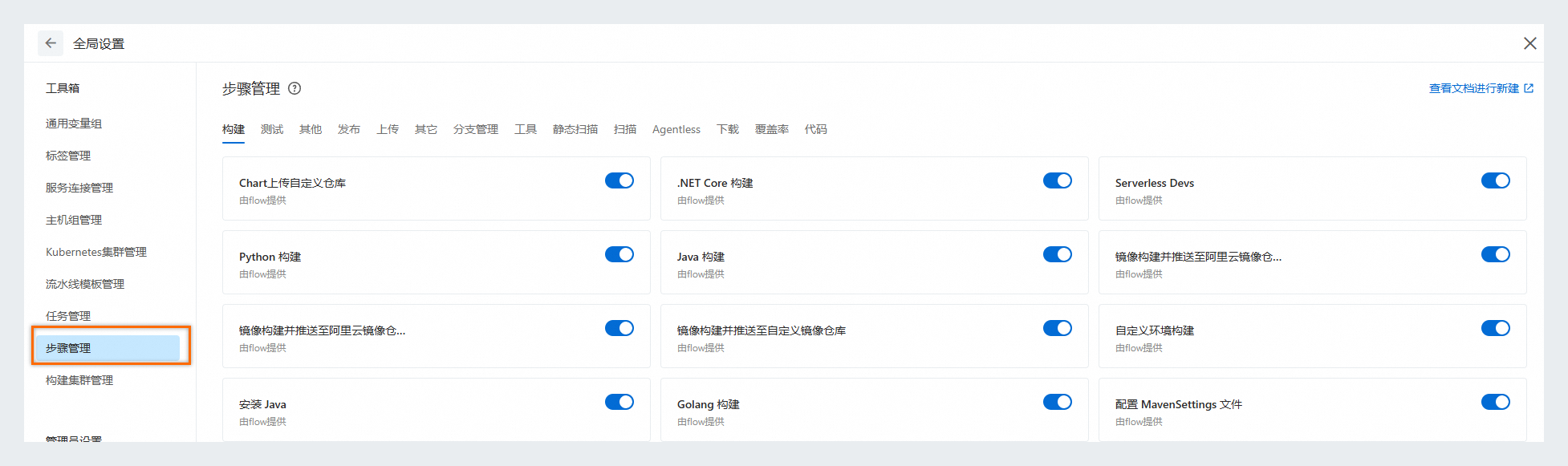Click the .NET Core 构建 card title
Screen dimensions: 1568x466
[x=715, y=183]
